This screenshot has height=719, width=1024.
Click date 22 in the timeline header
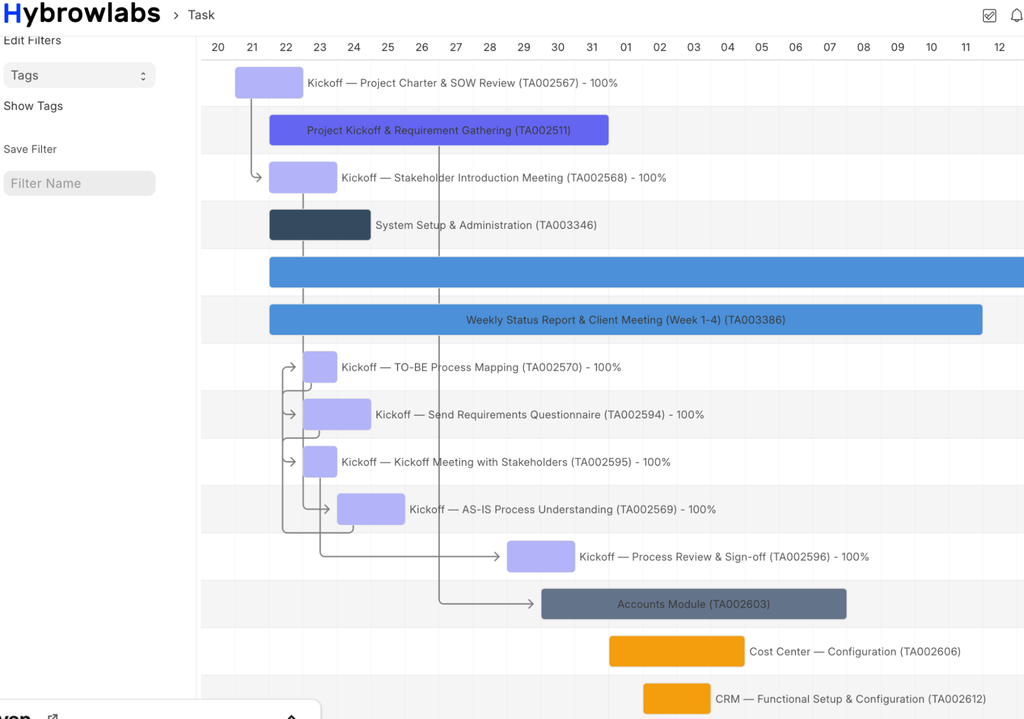tap(286, 47)
